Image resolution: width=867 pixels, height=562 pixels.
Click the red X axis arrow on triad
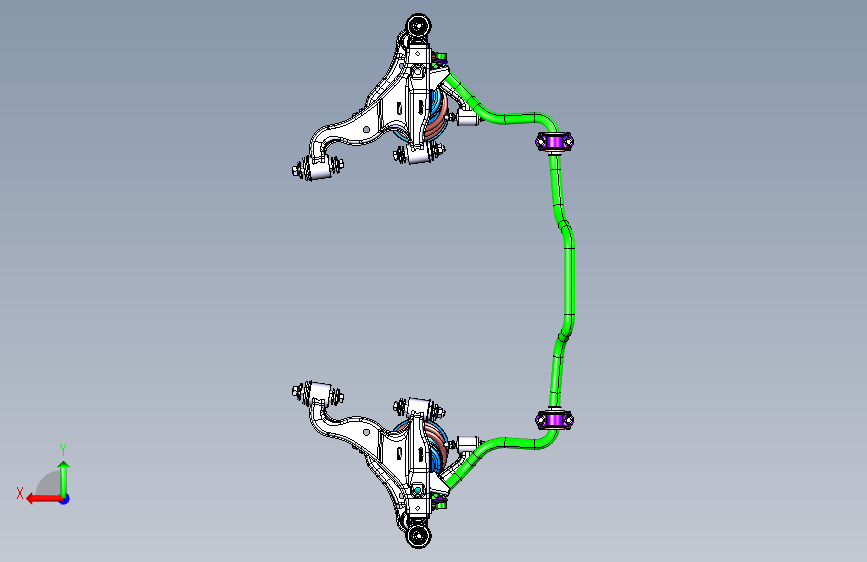click(x=44, y=499)
